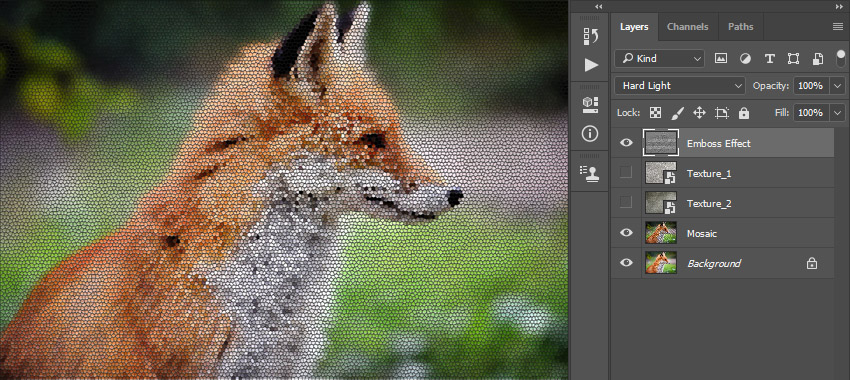850x380 pixels.
Task: Lock transparent pixels icon
Action: point(655,113)
